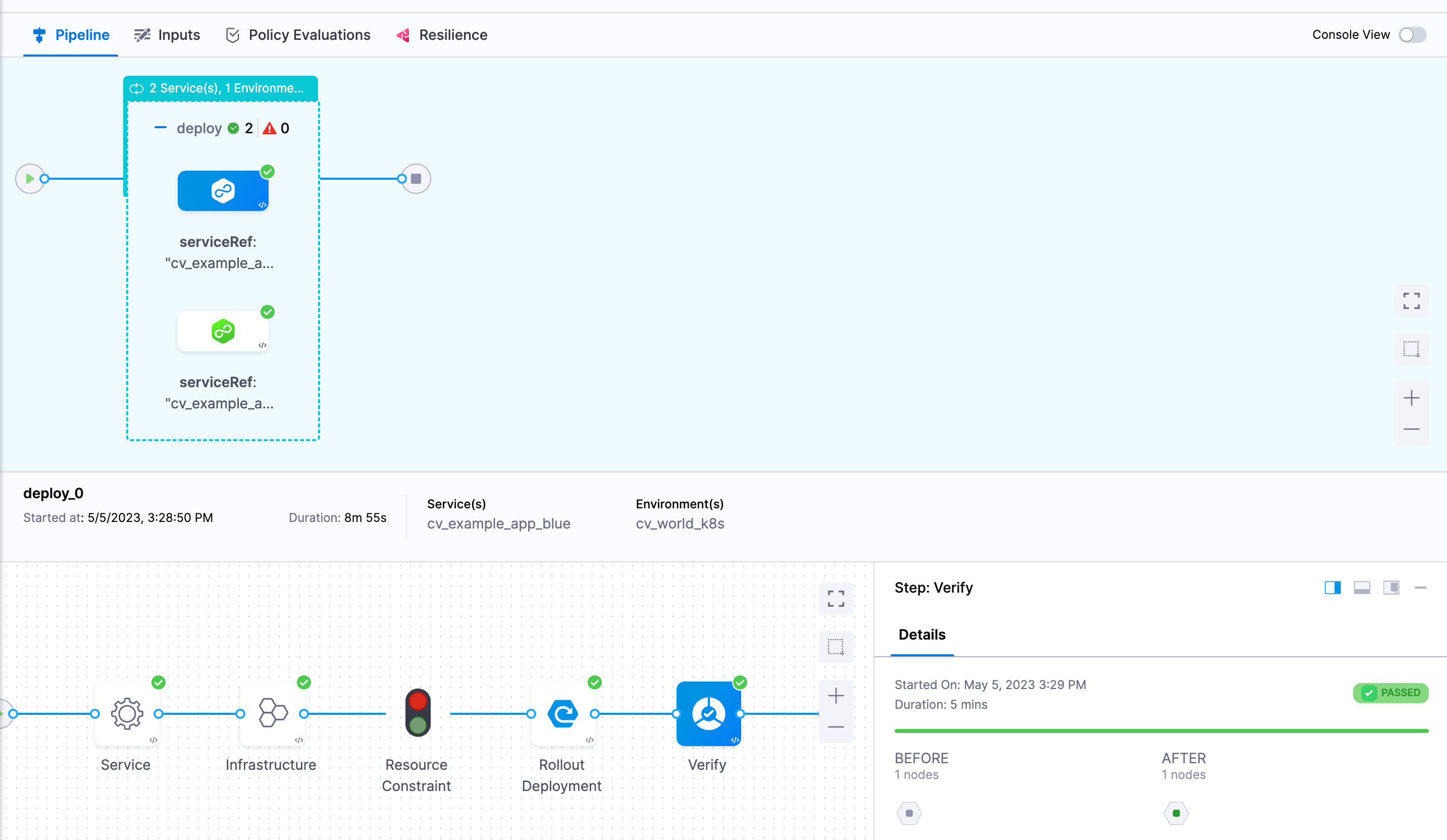Click the Service gear step icon
The height and width of the screenshot is (840, 1447).
tap(127, 714)
